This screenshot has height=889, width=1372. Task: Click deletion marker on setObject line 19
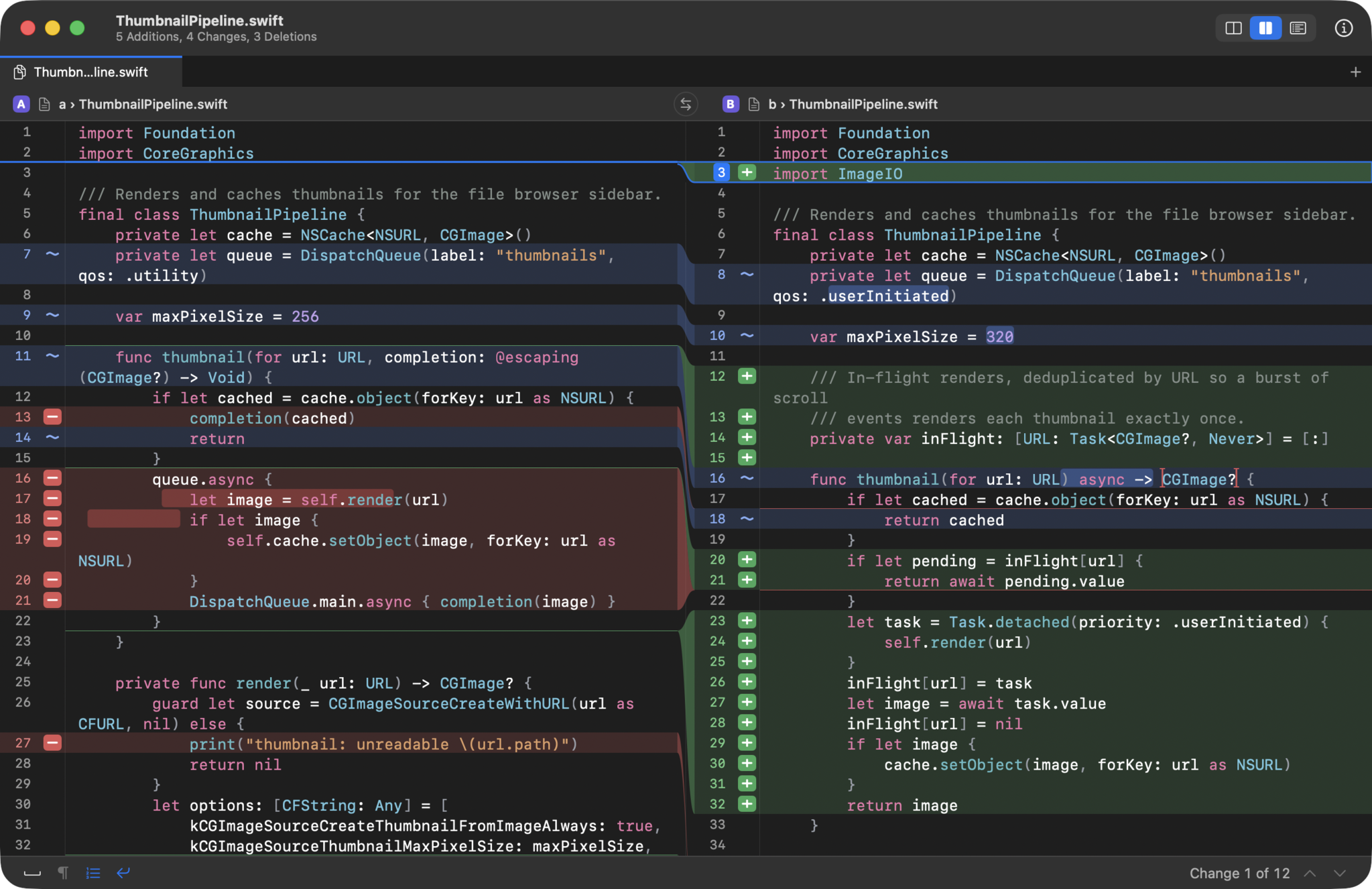pos(52,539)
